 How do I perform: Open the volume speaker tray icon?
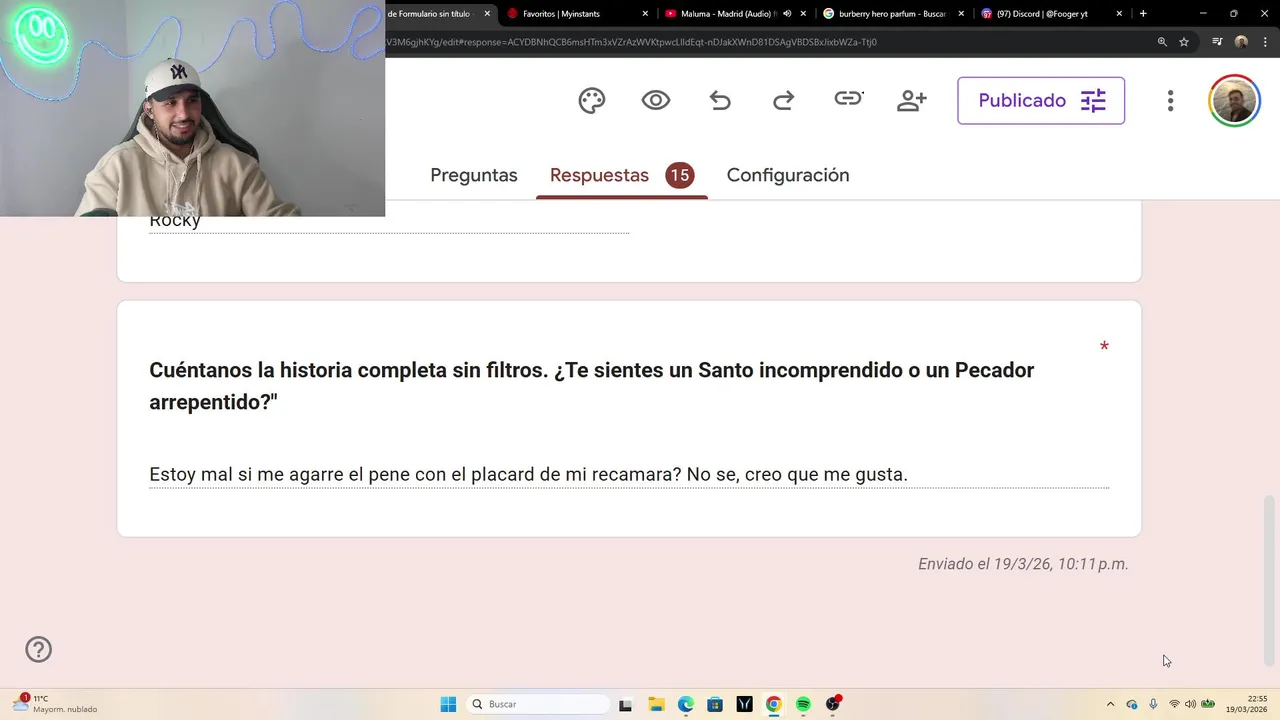coord(1190,704)
